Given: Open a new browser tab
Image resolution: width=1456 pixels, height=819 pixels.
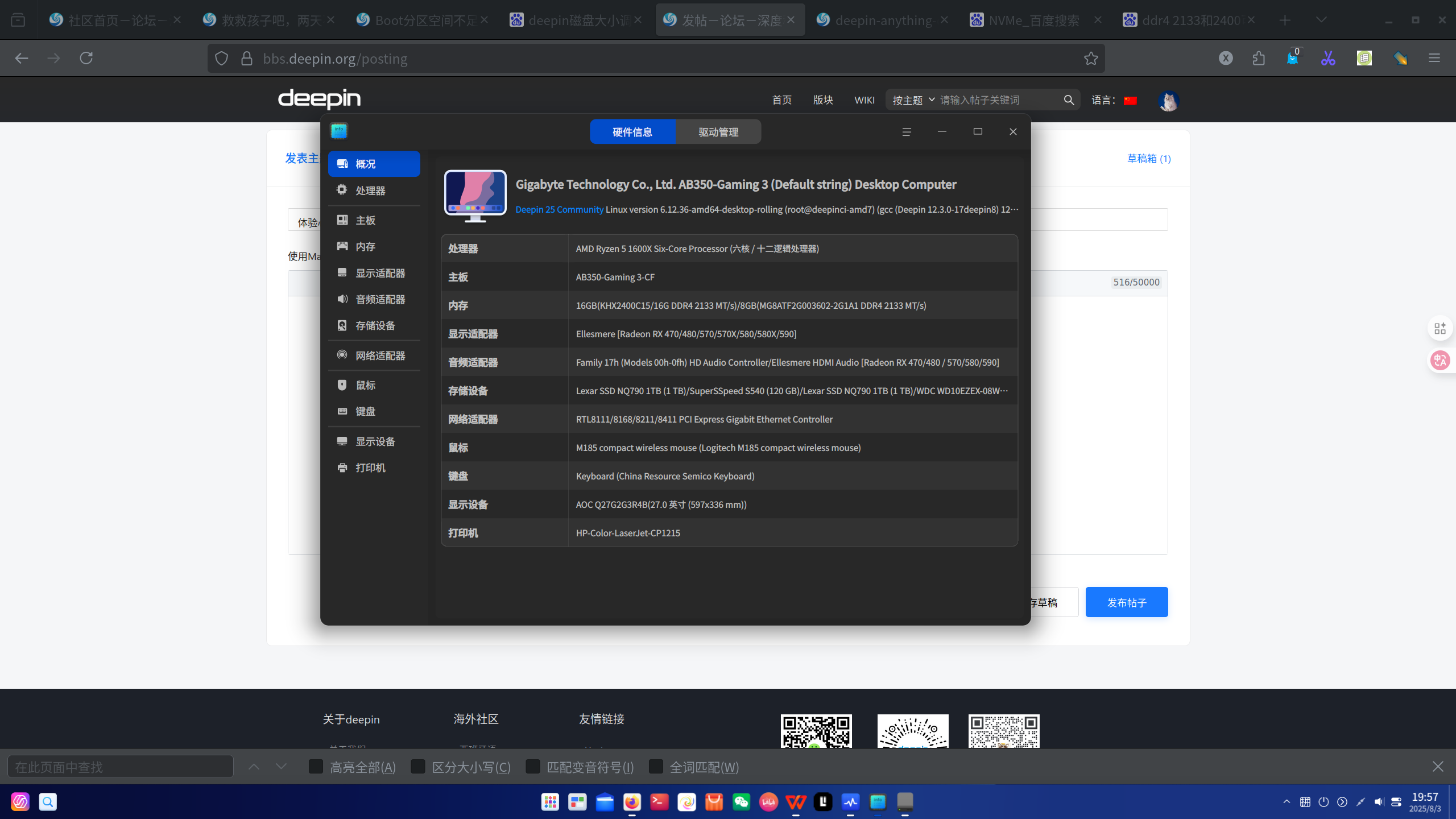Looking at the screenshot, I should (x=1285, y=20).
